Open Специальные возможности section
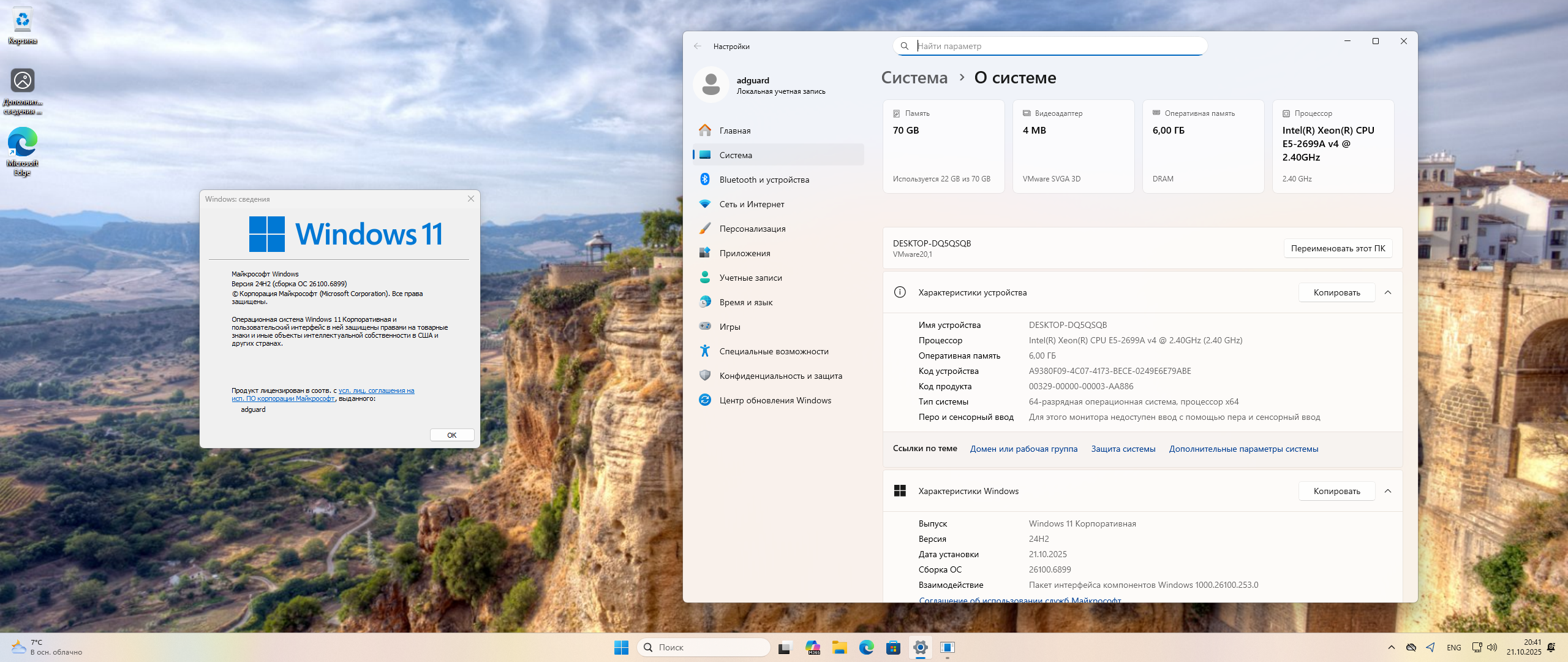This screenshot has width=1568, height=662. pos(774,351)
